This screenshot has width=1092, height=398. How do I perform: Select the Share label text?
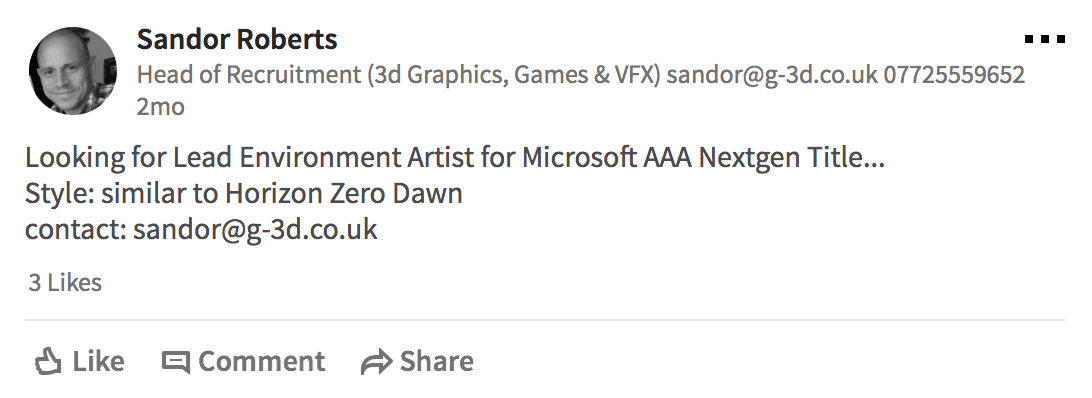(437, 361)
